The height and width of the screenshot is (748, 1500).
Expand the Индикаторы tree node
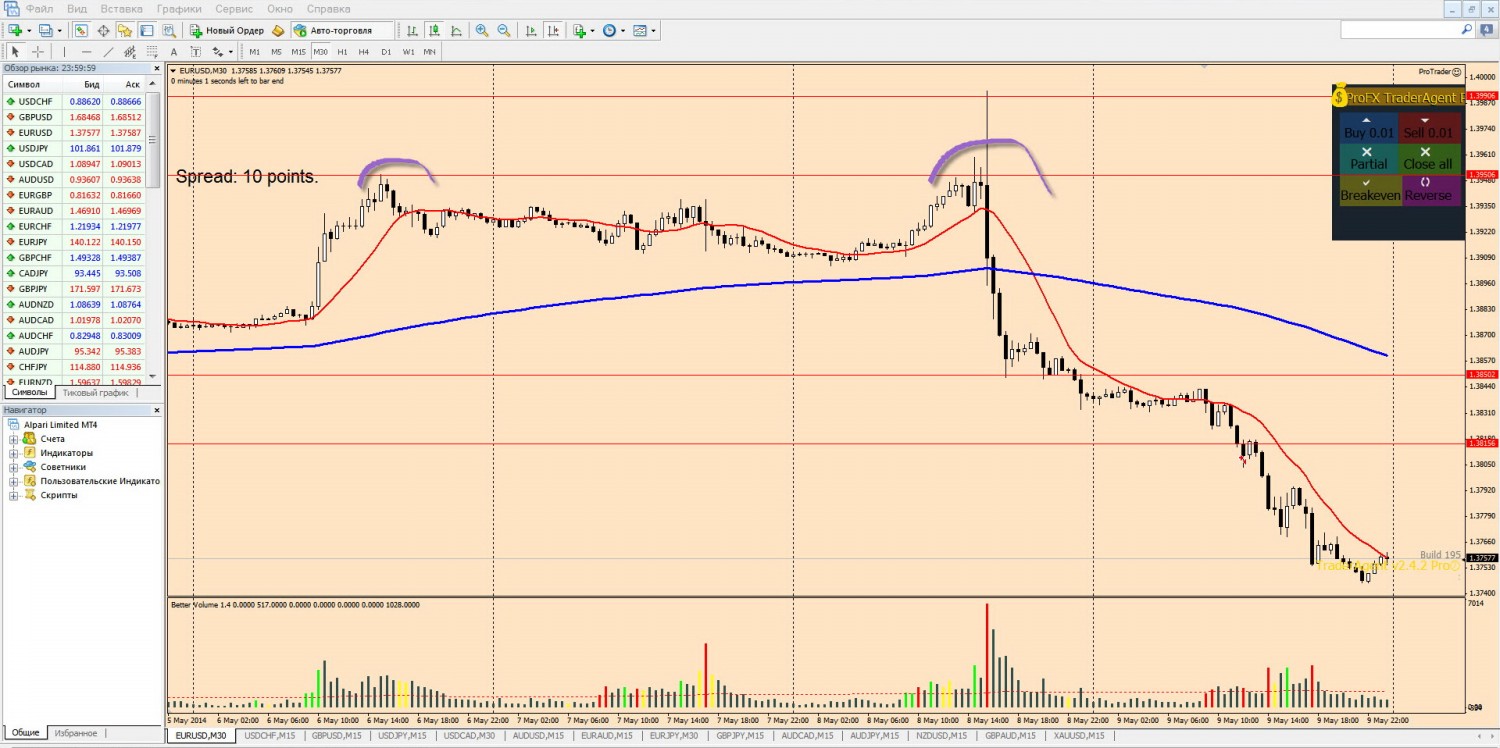click(x=14, y=453)
